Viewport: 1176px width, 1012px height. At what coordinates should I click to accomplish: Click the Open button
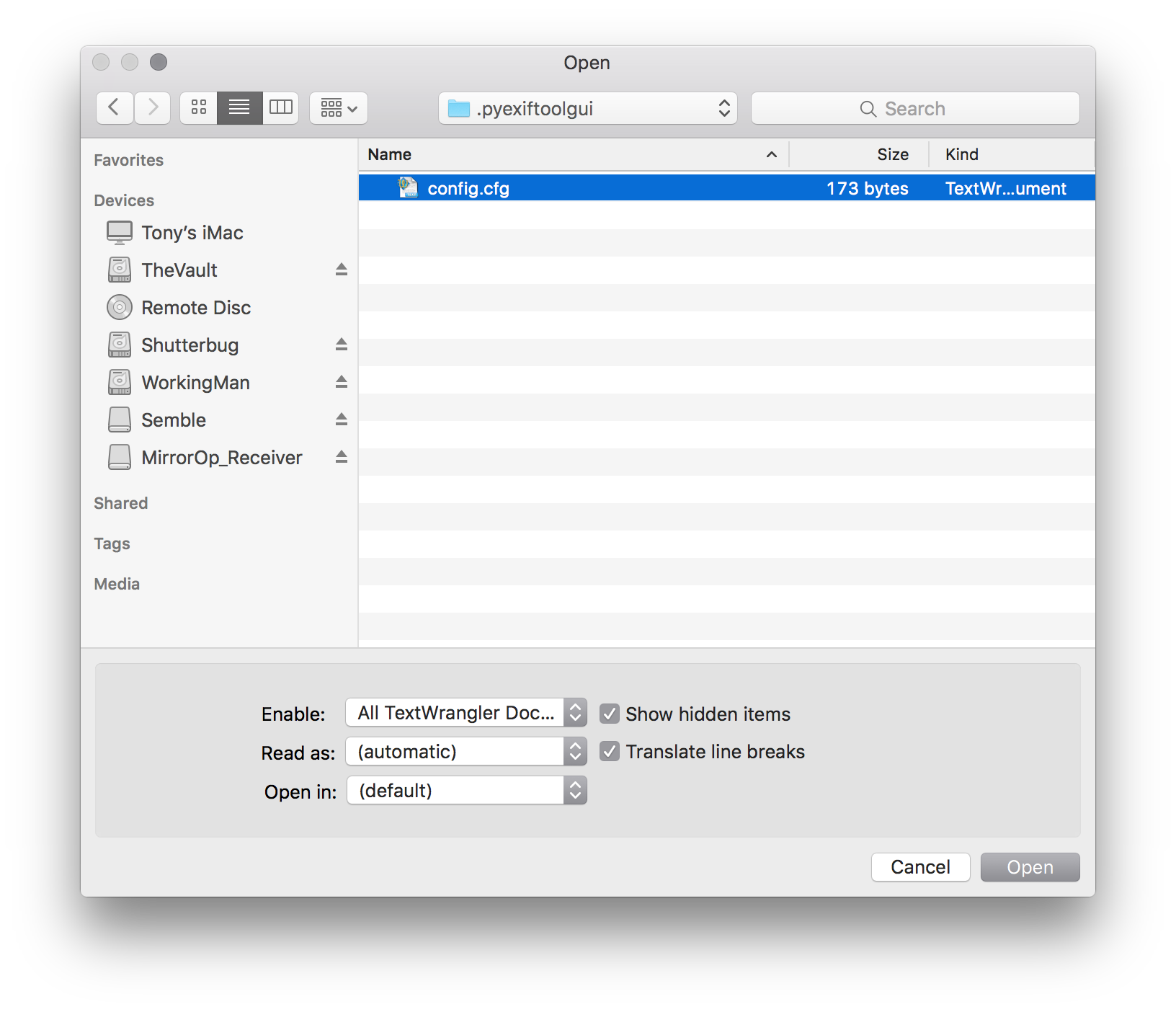tap(1030, 867)
